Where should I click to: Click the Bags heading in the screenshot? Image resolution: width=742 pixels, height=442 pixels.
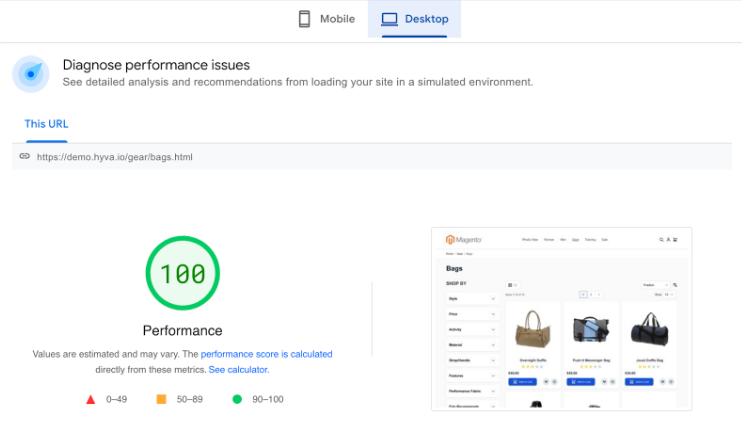click(454, 268)
